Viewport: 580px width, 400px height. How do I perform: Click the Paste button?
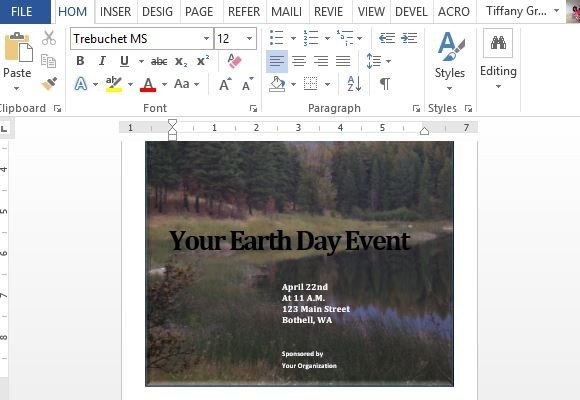click(x=17, y=62)
